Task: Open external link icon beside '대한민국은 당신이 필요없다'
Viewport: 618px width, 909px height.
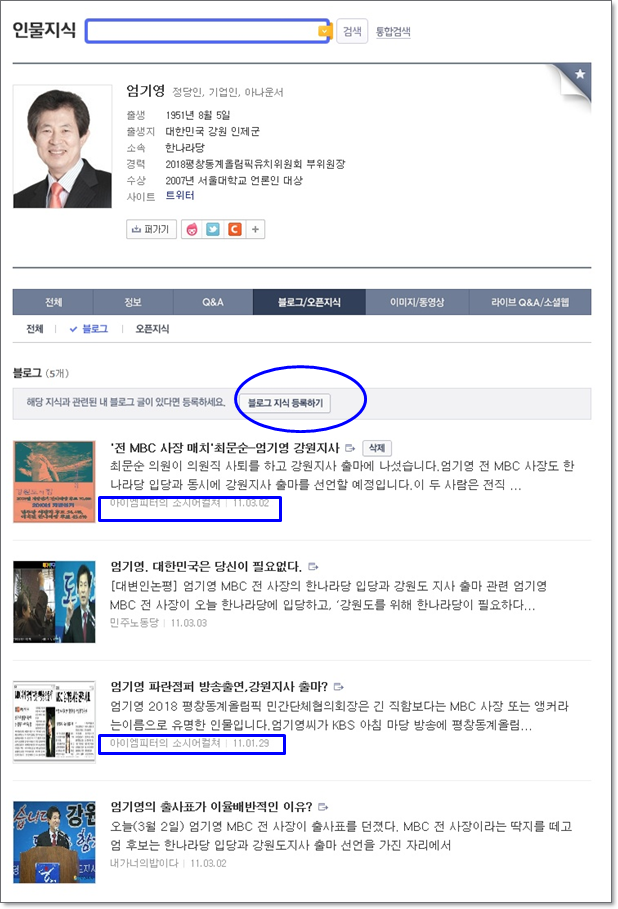Action: pyautogui.click(x=313, y=566)
